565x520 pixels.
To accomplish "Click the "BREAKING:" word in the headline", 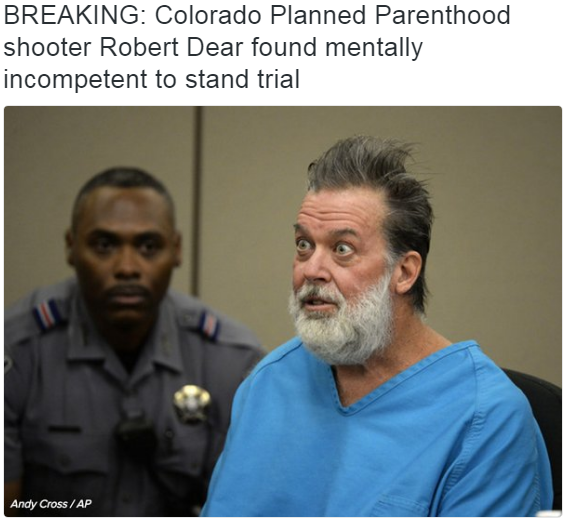I will pyautogui.click(x=75, y=15).
